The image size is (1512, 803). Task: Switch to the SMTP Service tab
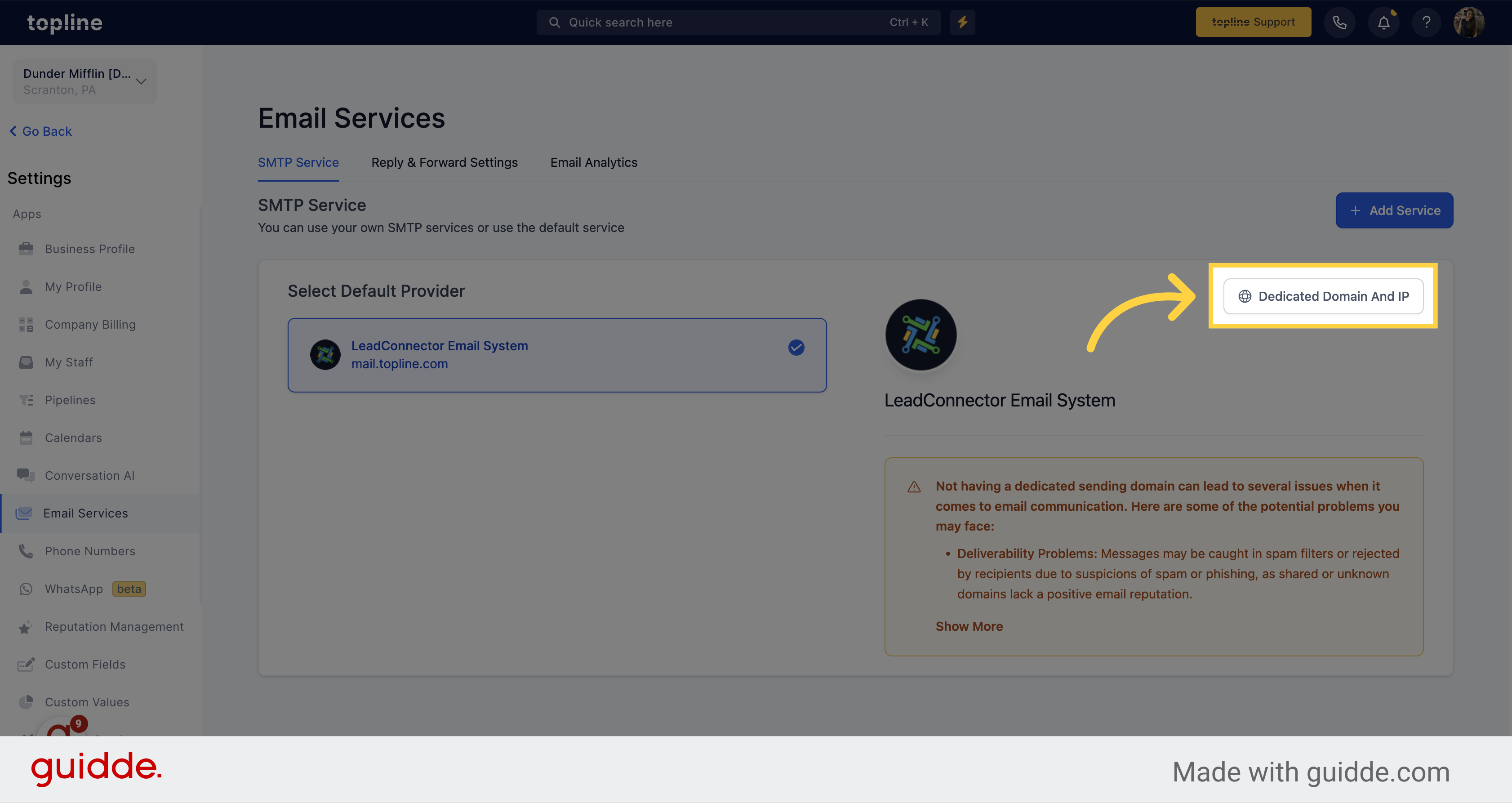click(298, 163)
